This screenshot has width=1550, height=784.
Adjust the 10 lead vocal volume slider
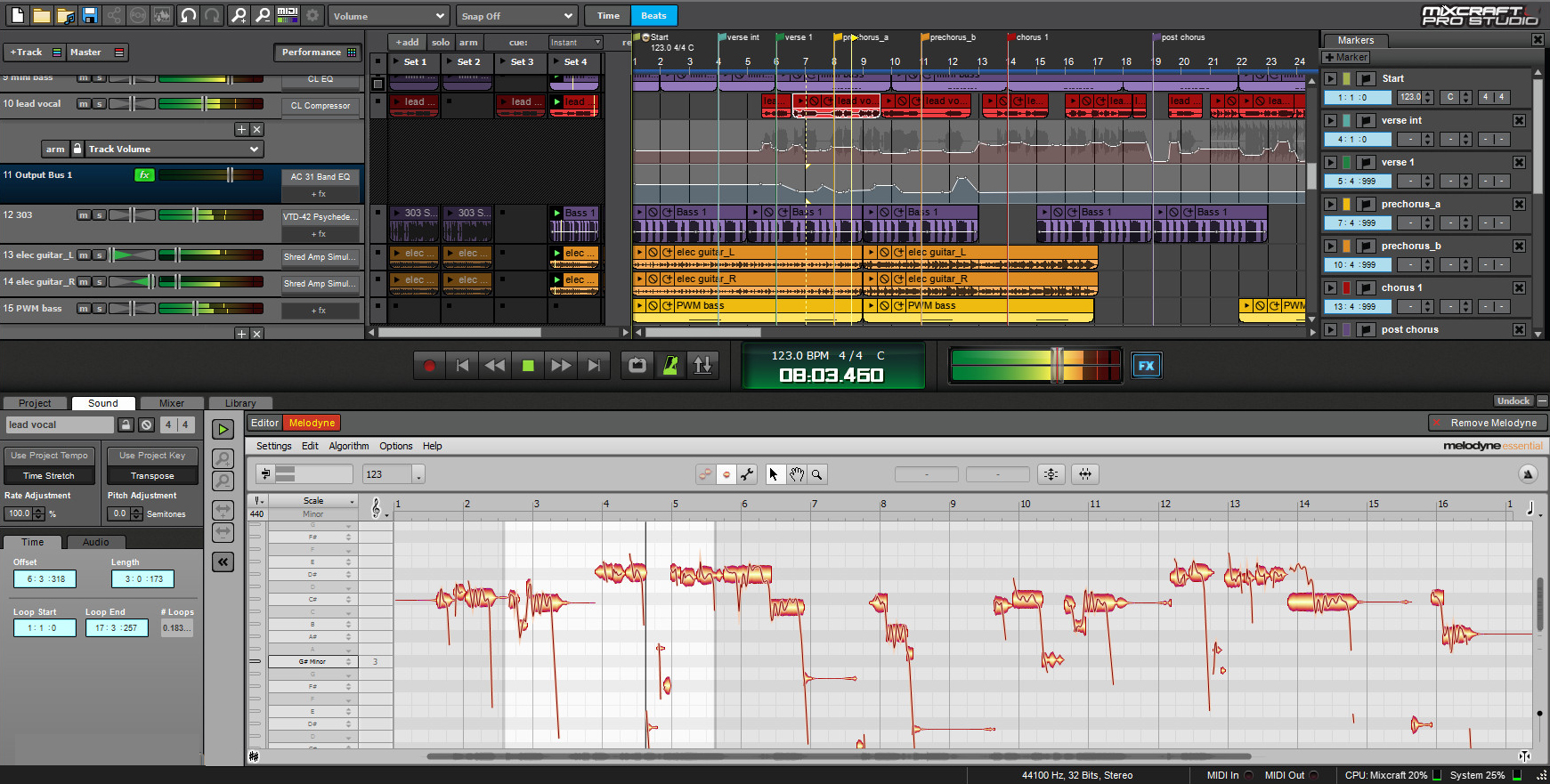[x=206, y=104]
